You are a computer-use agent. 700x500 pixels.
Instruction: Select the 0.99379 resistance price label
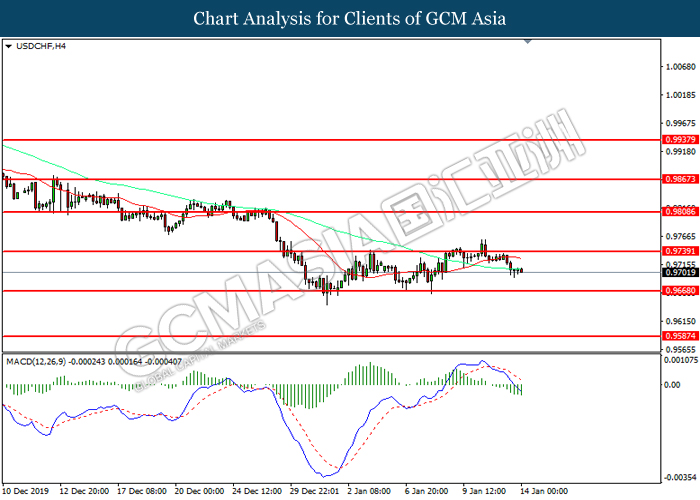[679, 140]
